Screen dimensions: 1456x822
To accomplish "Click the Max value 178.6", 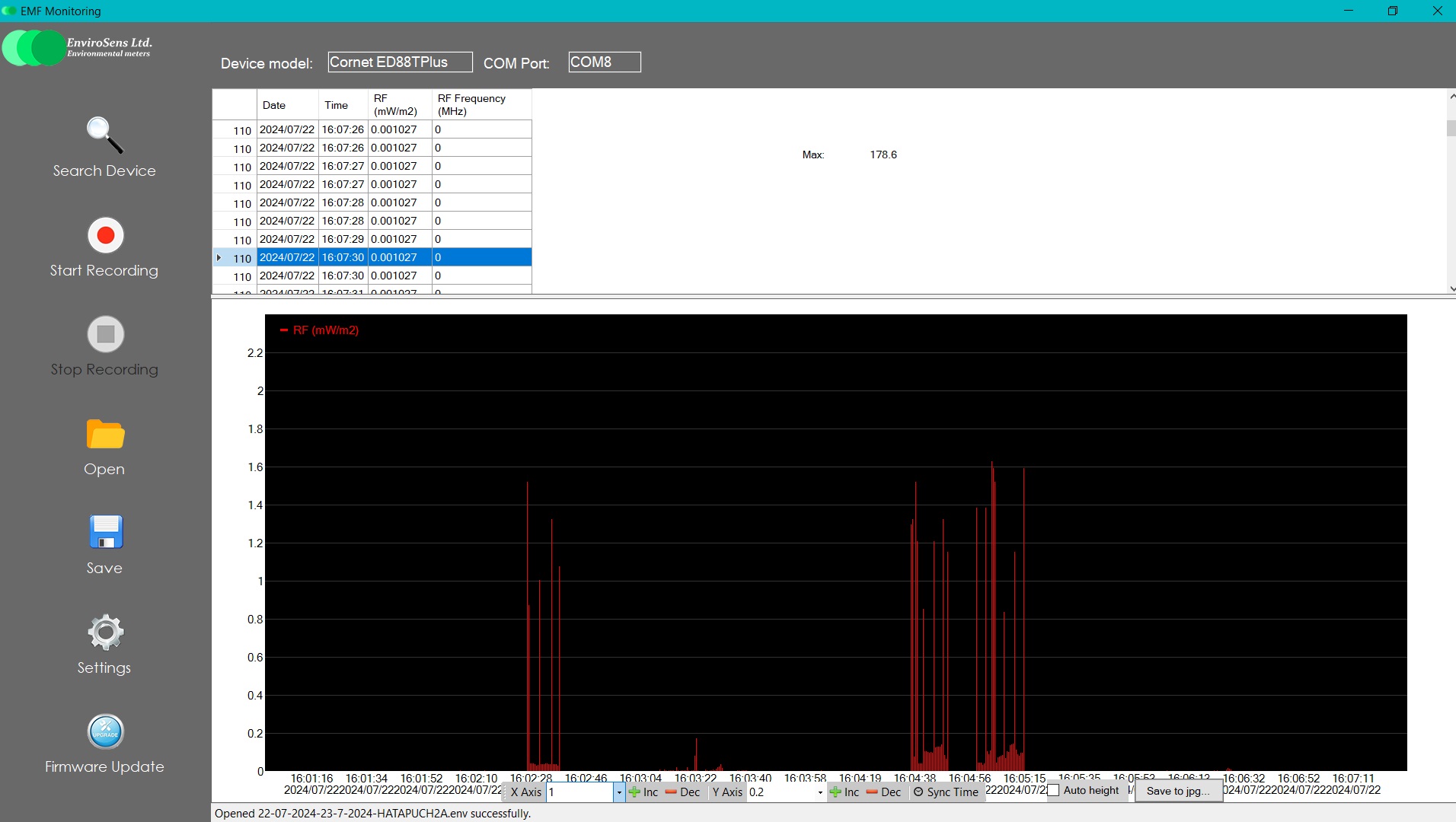I will pyautogui.click(x=883, y=155).
